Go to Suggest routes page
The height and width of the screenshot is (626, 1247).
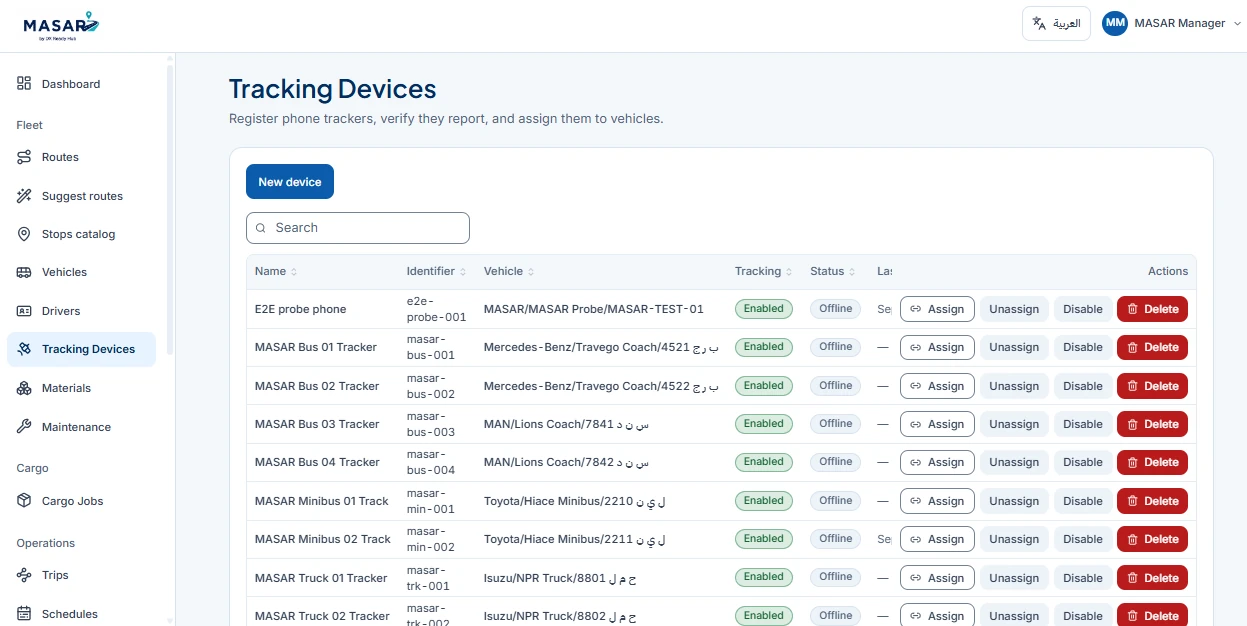81,196
